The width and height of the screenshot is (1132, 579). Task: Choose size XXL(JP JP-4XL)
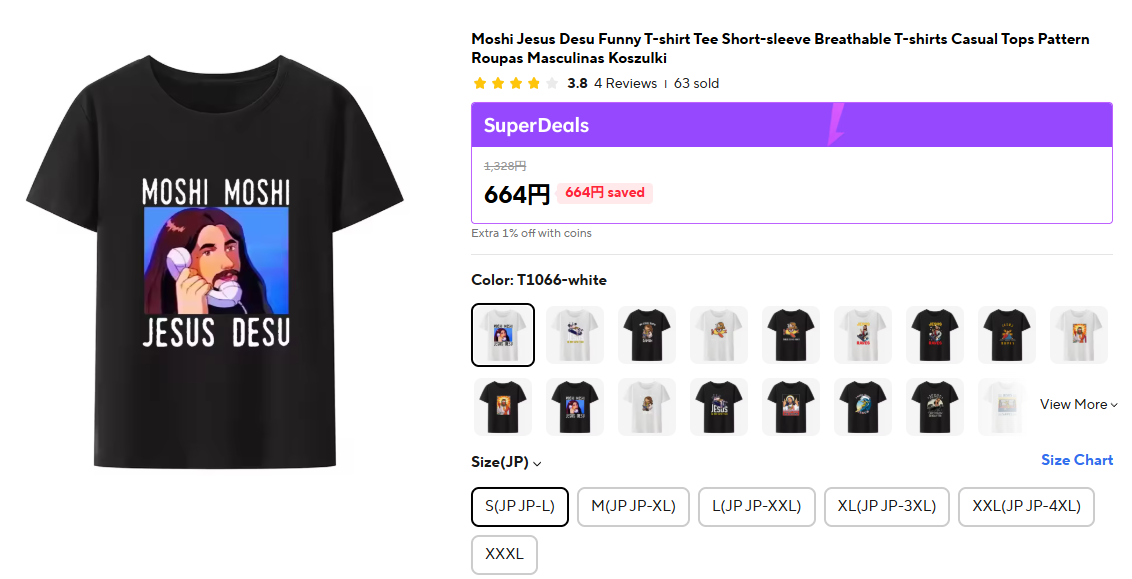click(1026, 506)
